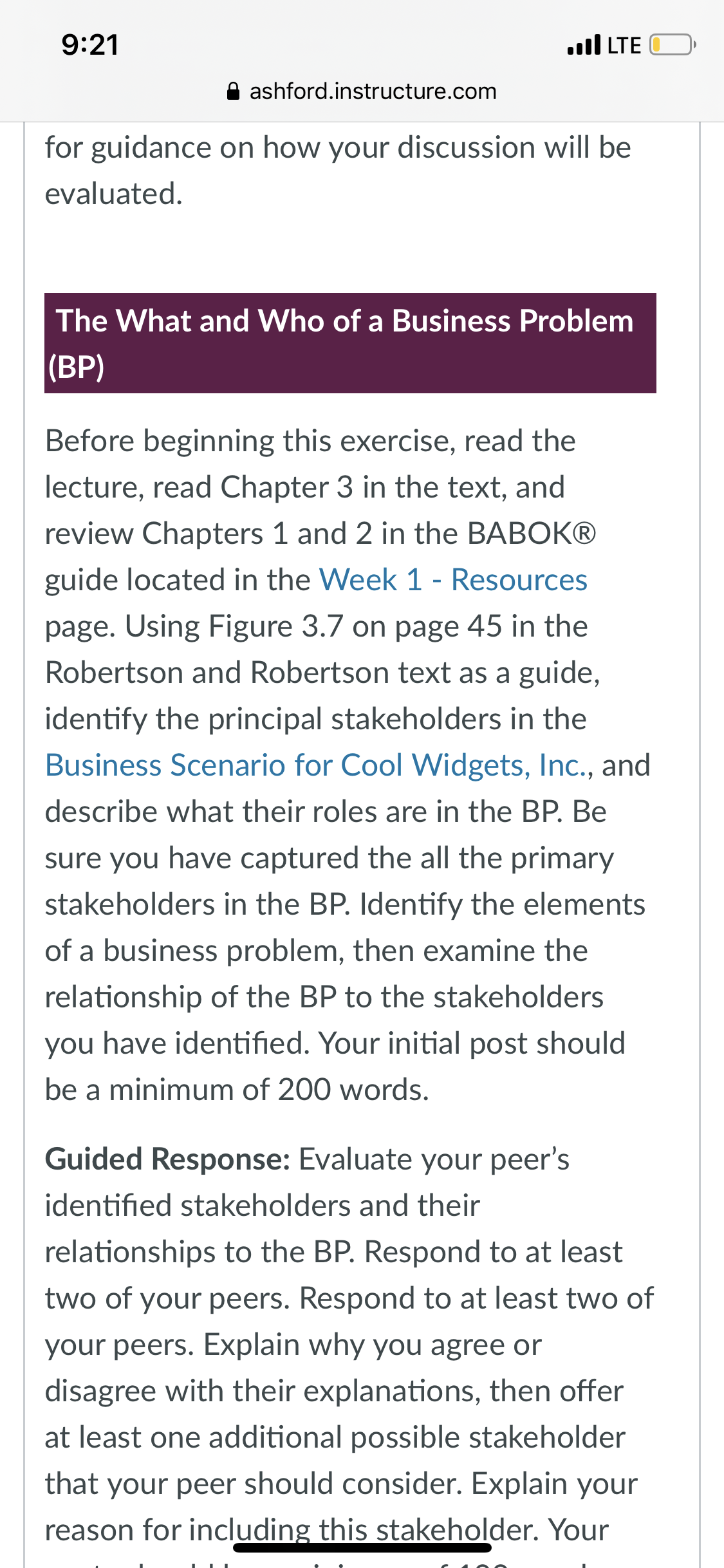Tap the Guided Response bold label
The image size is (724, 1568).
pyautogui.click(x=167, y=1159)
